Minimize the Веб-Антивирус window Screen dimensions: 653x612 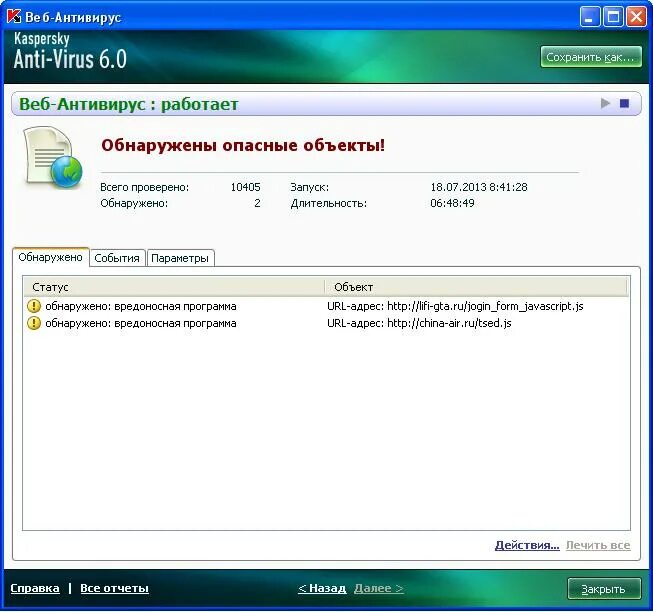(x=590, y=17)
